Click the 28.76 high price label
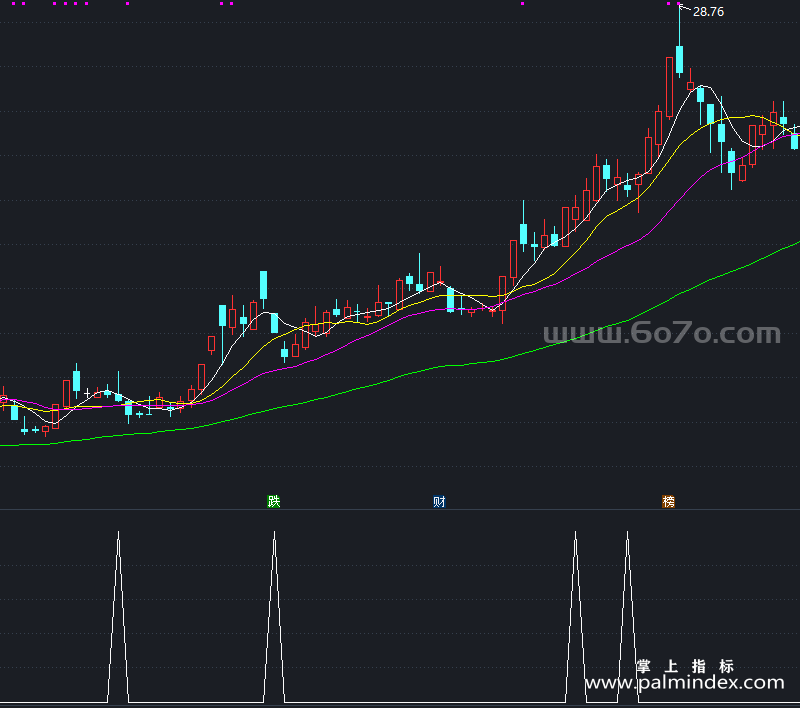 (708, 12)
